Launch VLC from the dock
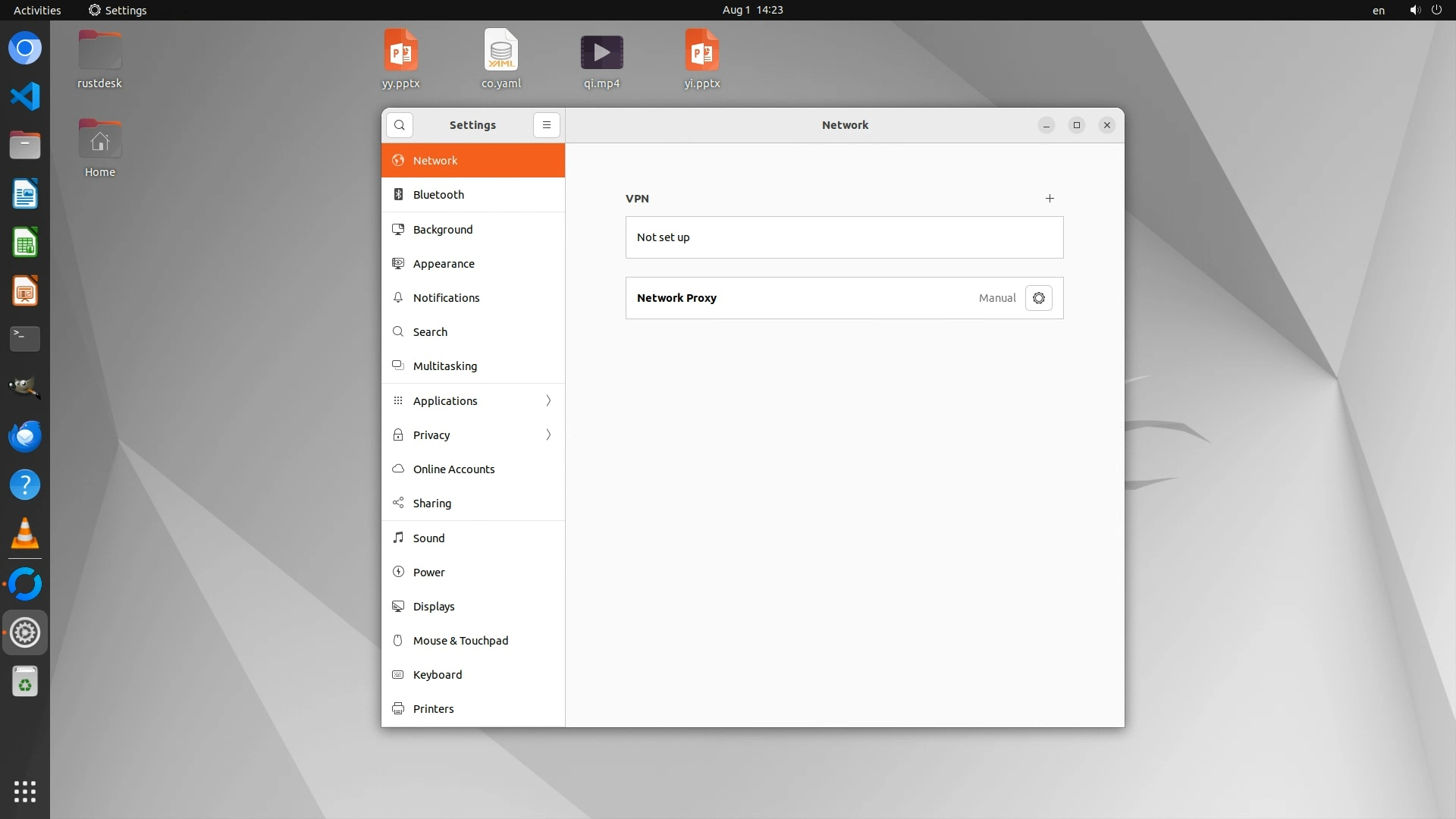This screenshot has height=819, width=1456. [x=25, y=534]
